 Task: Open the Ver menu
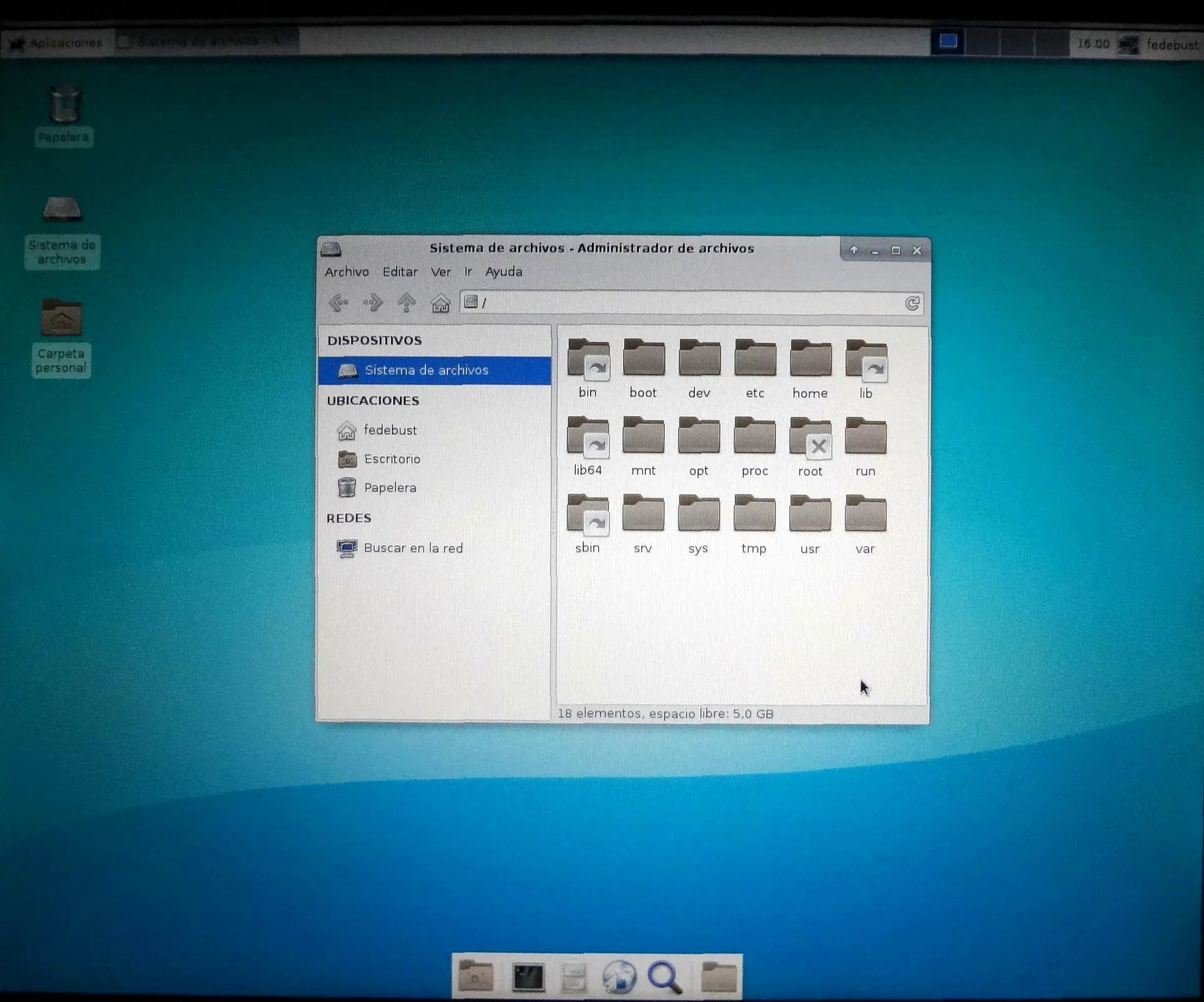[441, 272]
